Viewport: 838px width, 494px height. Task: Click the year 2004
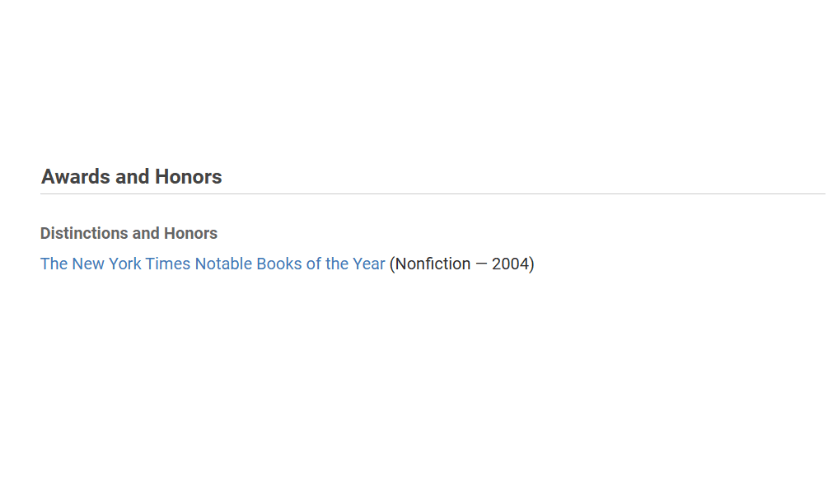click(510, 264)
